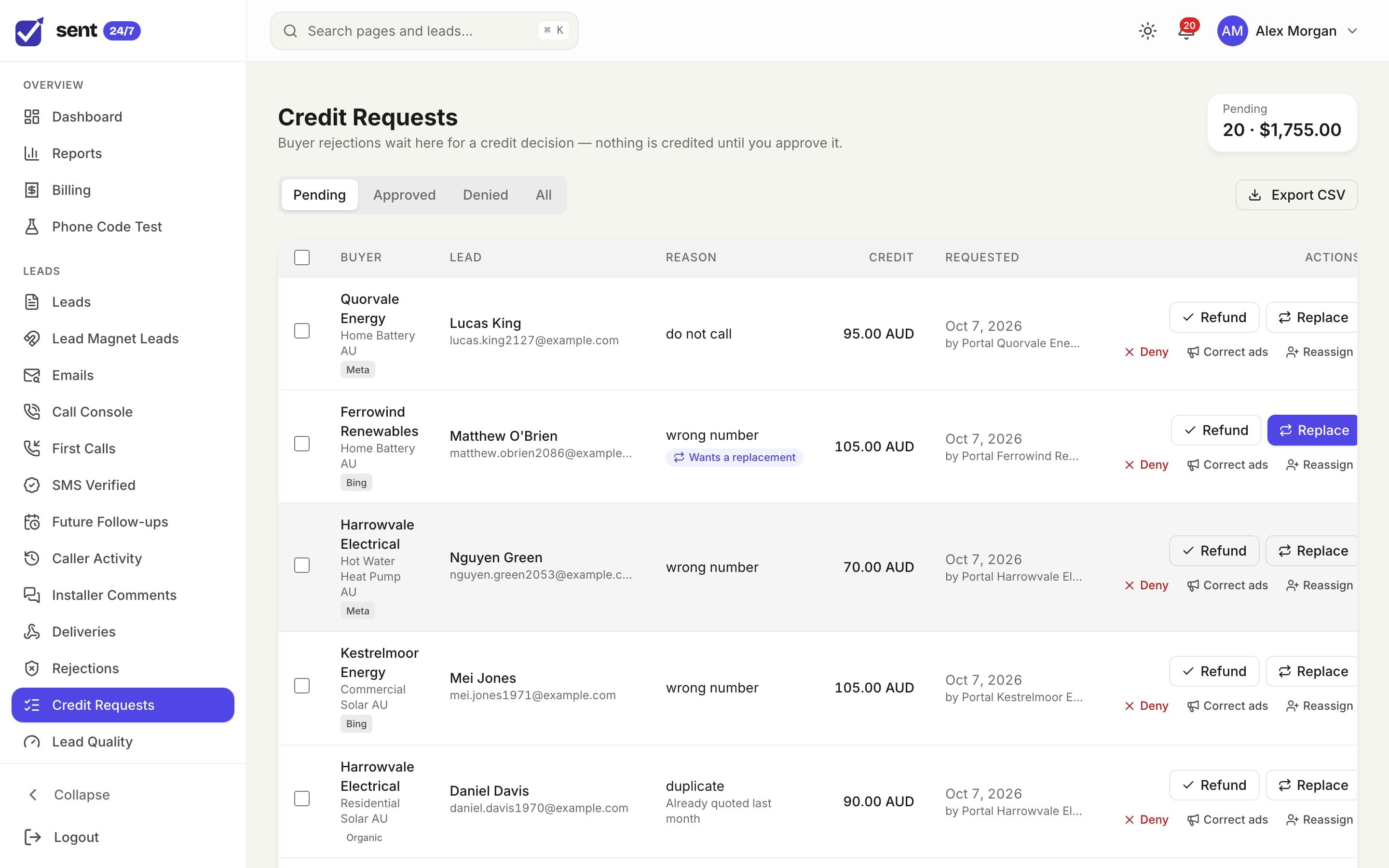Toggle the light/dark theme sun icon
Viewport: 1389px width, 868px height.
point(1147,31)
